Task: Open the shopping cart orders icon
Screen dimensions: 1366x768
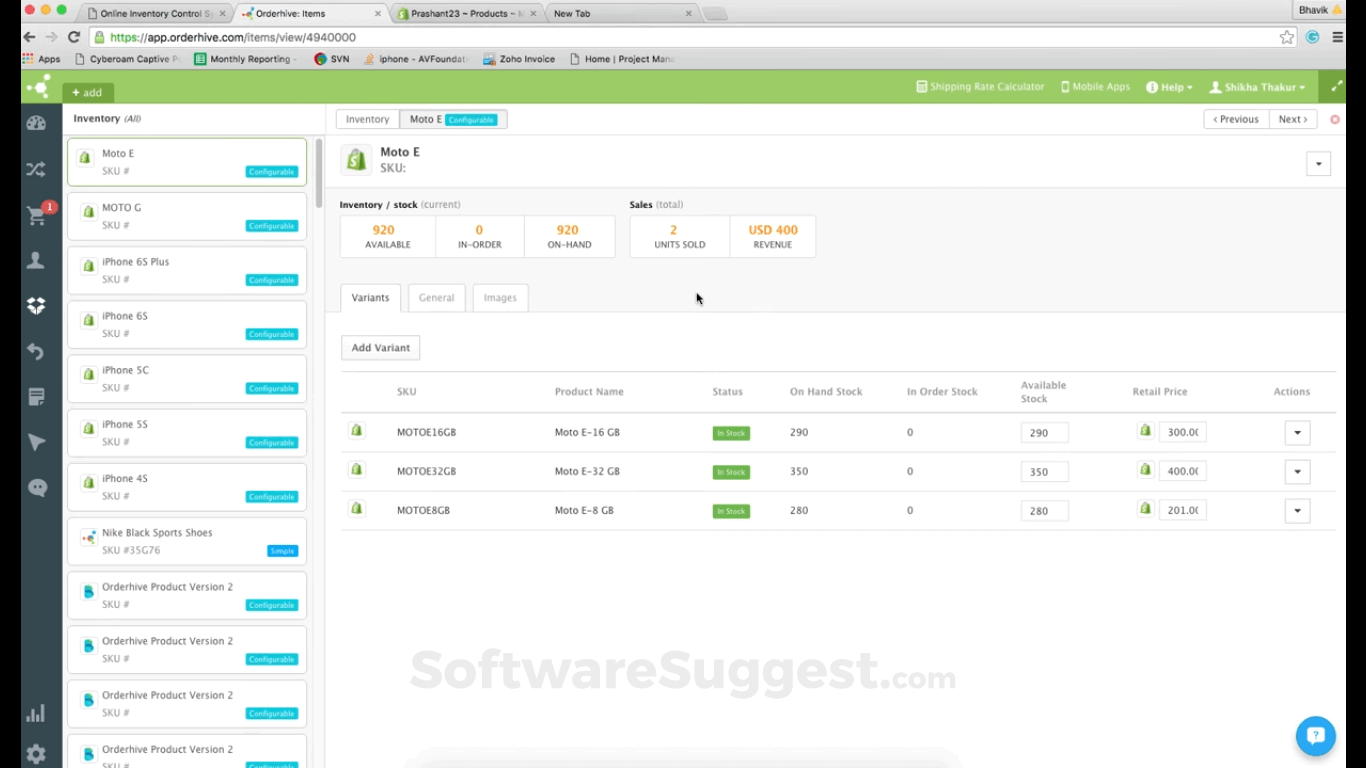Action: point(36,216)
